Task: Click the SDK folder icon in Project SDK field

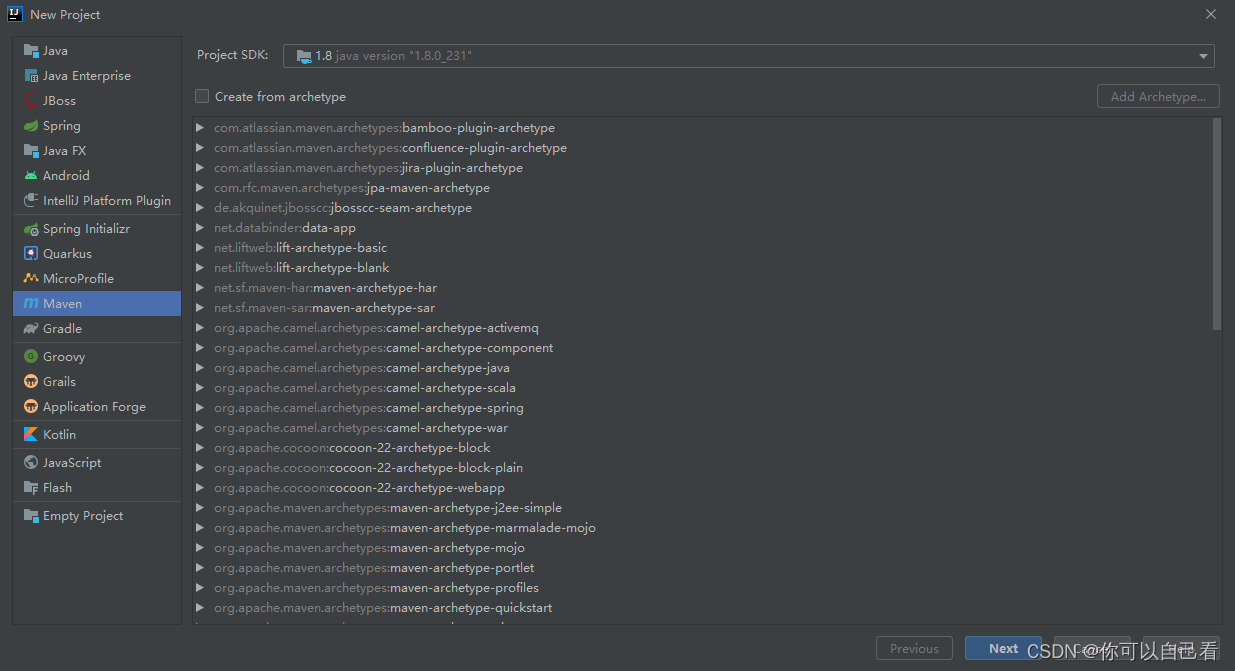Action: click(304, 56)
